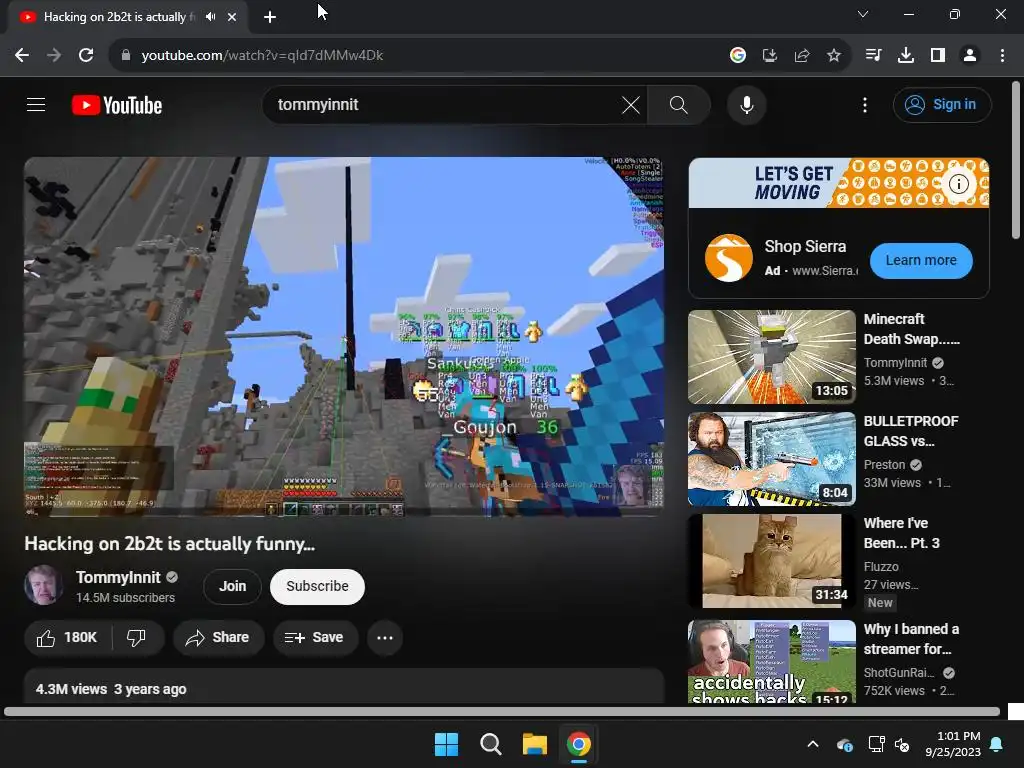Toggle the Chrome side panel
Image resolution: width=1024 pixels, height=768 pixels.
[938, 56]
